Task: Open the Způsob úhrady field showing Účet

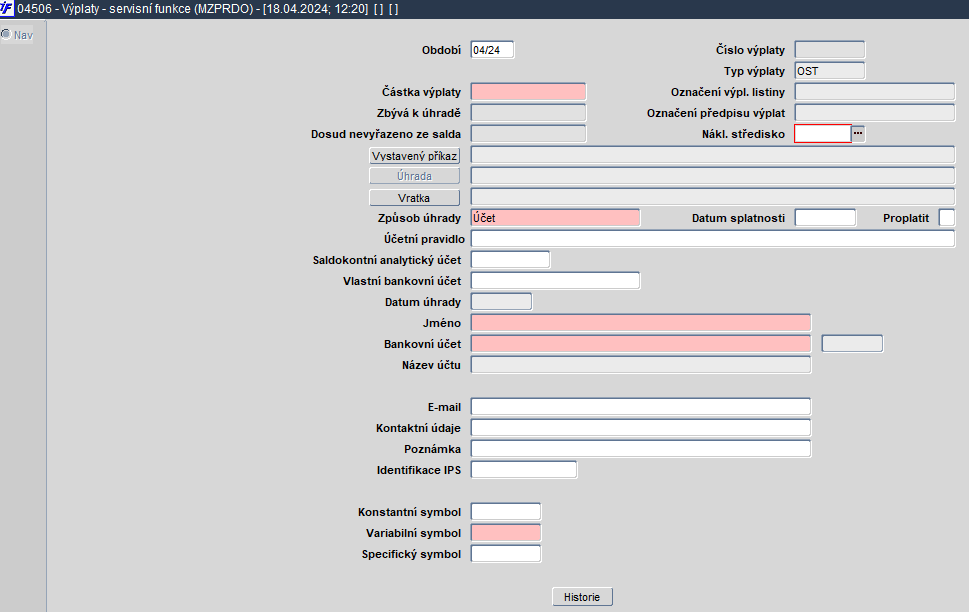Action: click(556, 218)
